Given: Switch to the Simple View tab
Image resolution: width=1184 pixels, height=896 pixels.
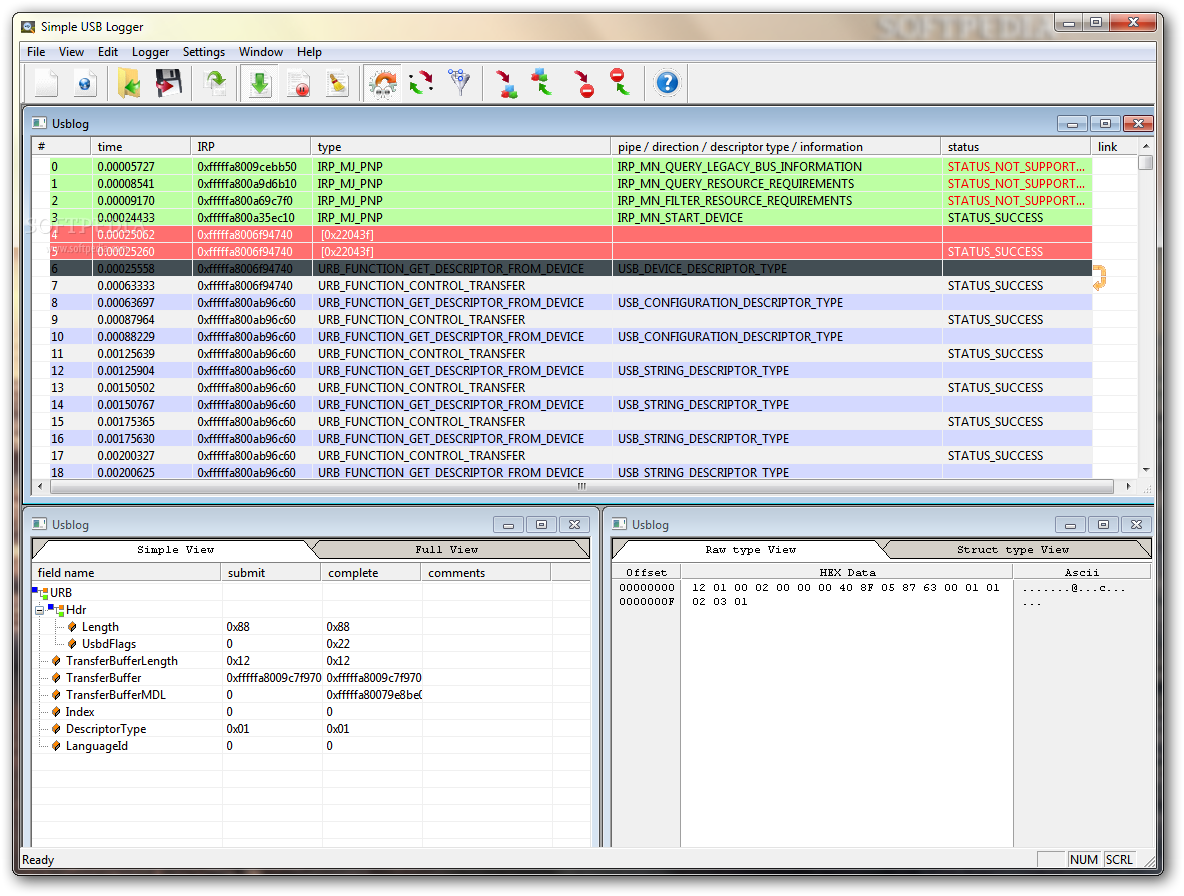Looking at the screenshot, I should tap(175, 550).
